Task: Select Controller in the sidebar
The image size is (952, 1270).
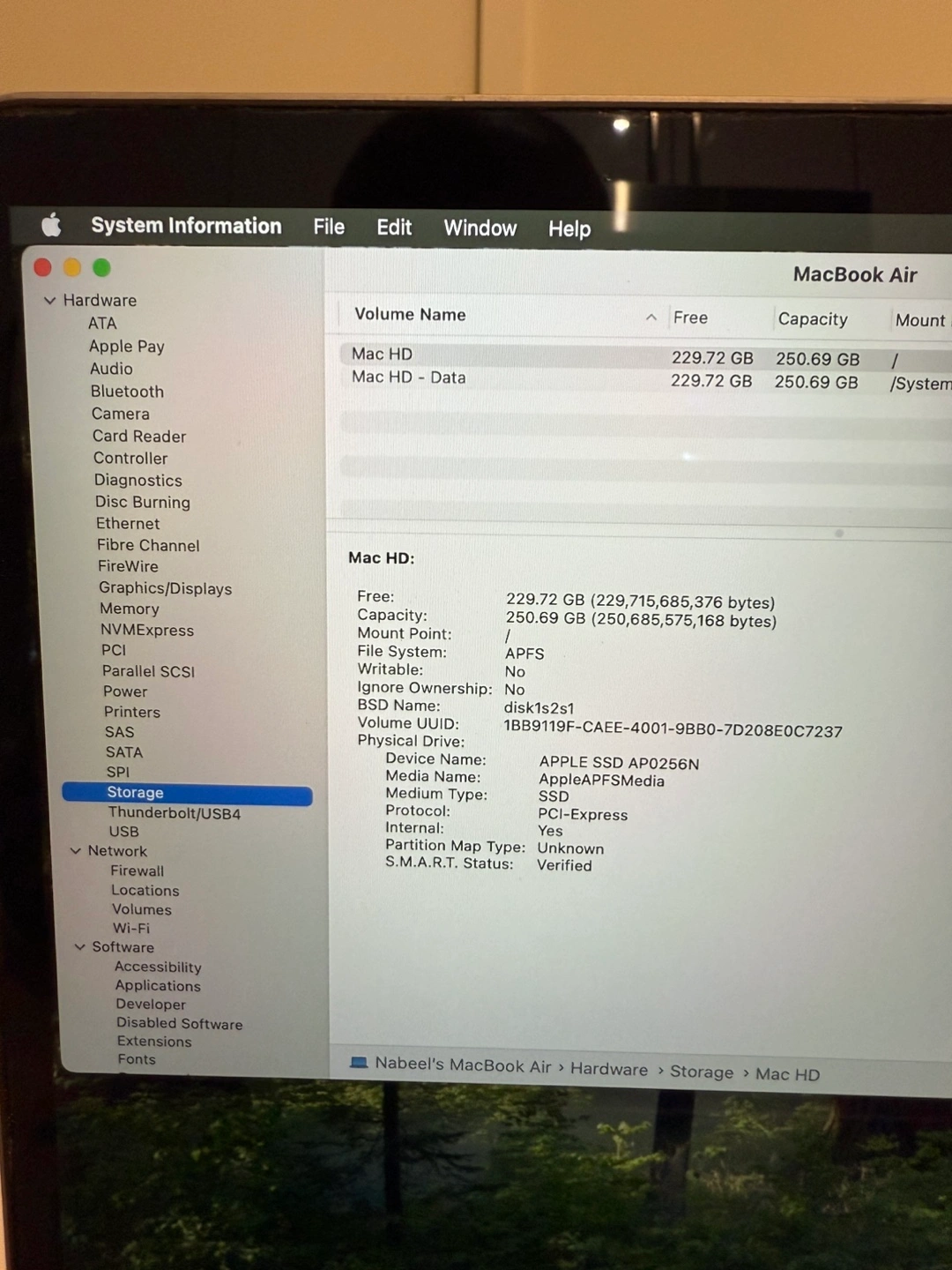Action: pos(130,458)
